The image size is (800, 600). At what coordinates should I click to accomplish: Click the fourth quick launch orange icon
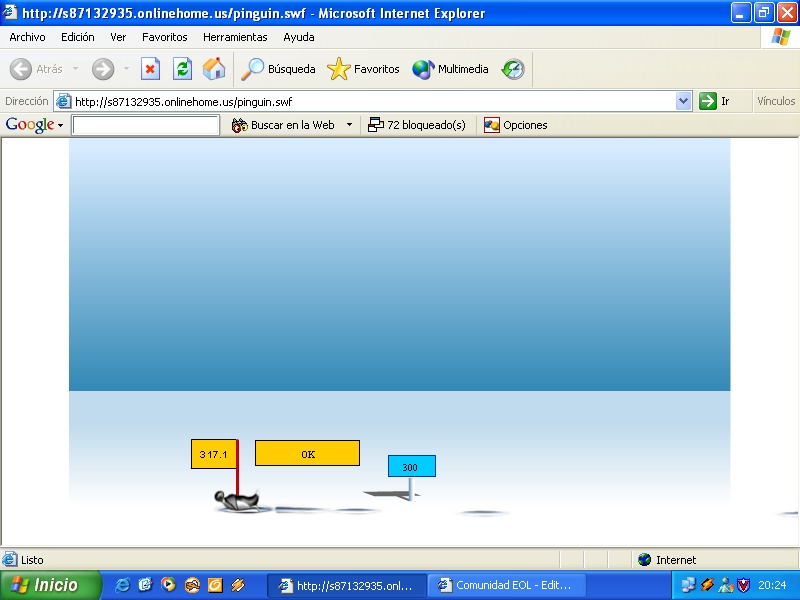pos(192,585)
